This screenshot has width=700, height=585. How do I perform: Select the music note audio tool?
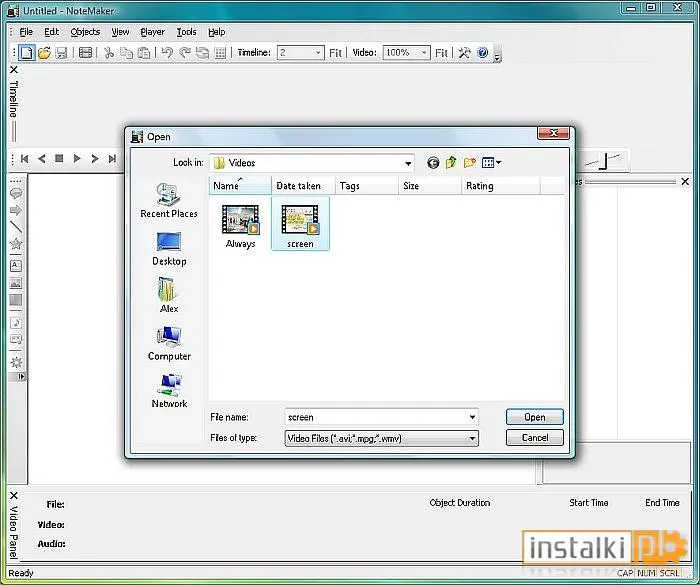coord(16,322)
